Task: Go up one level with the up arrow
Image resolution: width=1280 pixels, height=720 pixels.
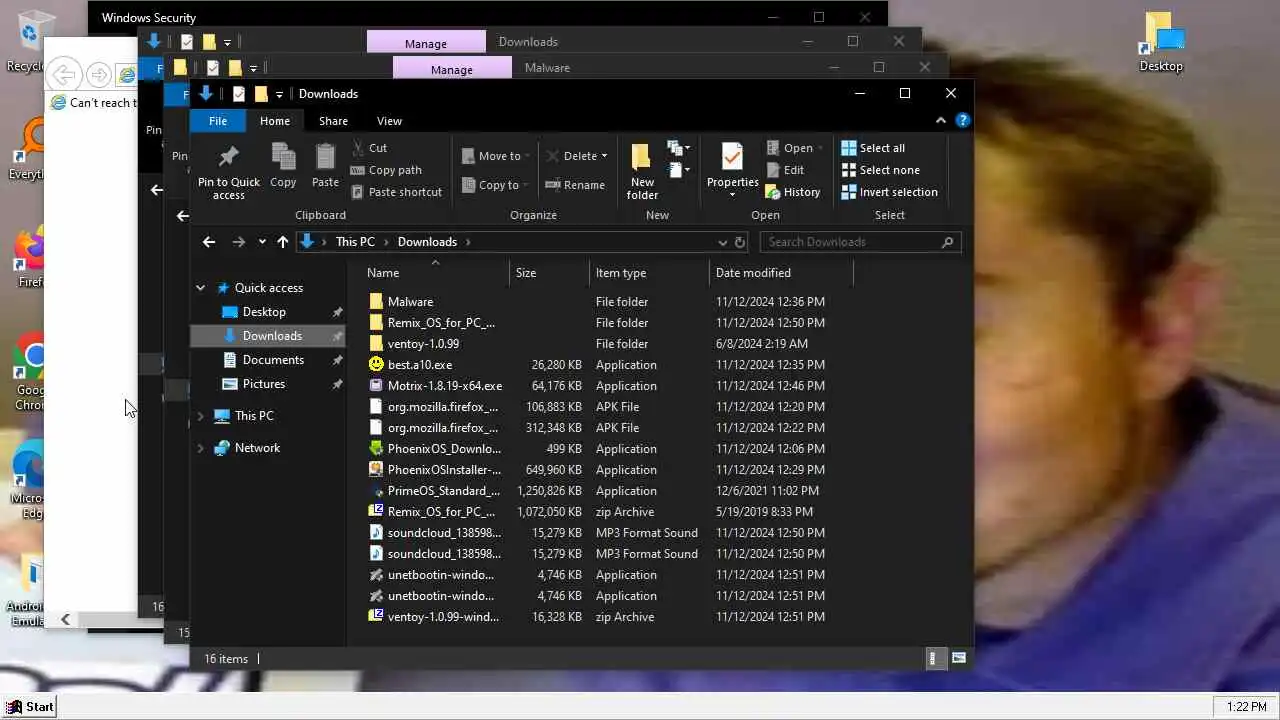Action: [283, 242]
